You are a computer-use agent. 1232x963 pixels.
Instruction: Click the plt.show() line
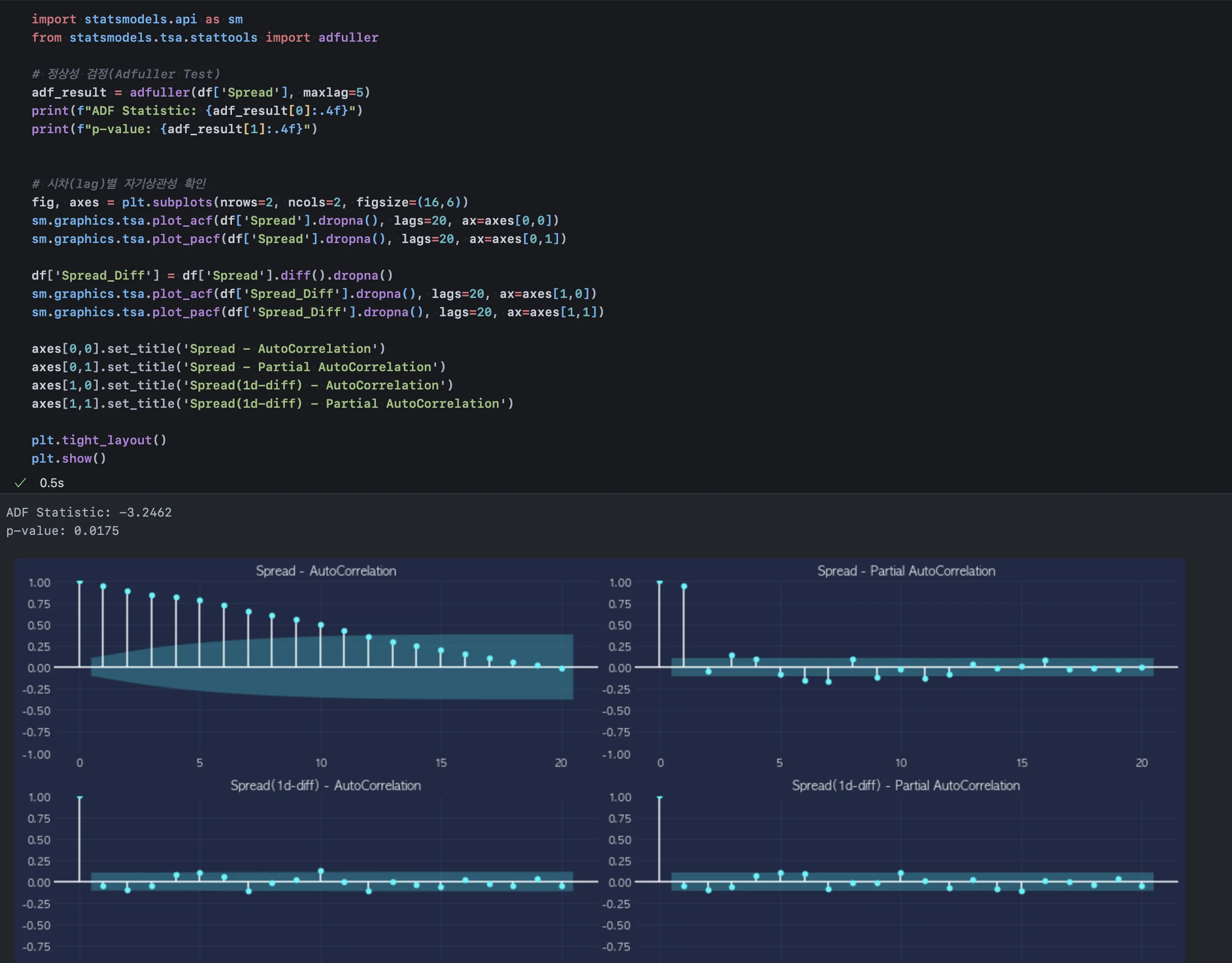pyautogui.click(x=69, y=459)
